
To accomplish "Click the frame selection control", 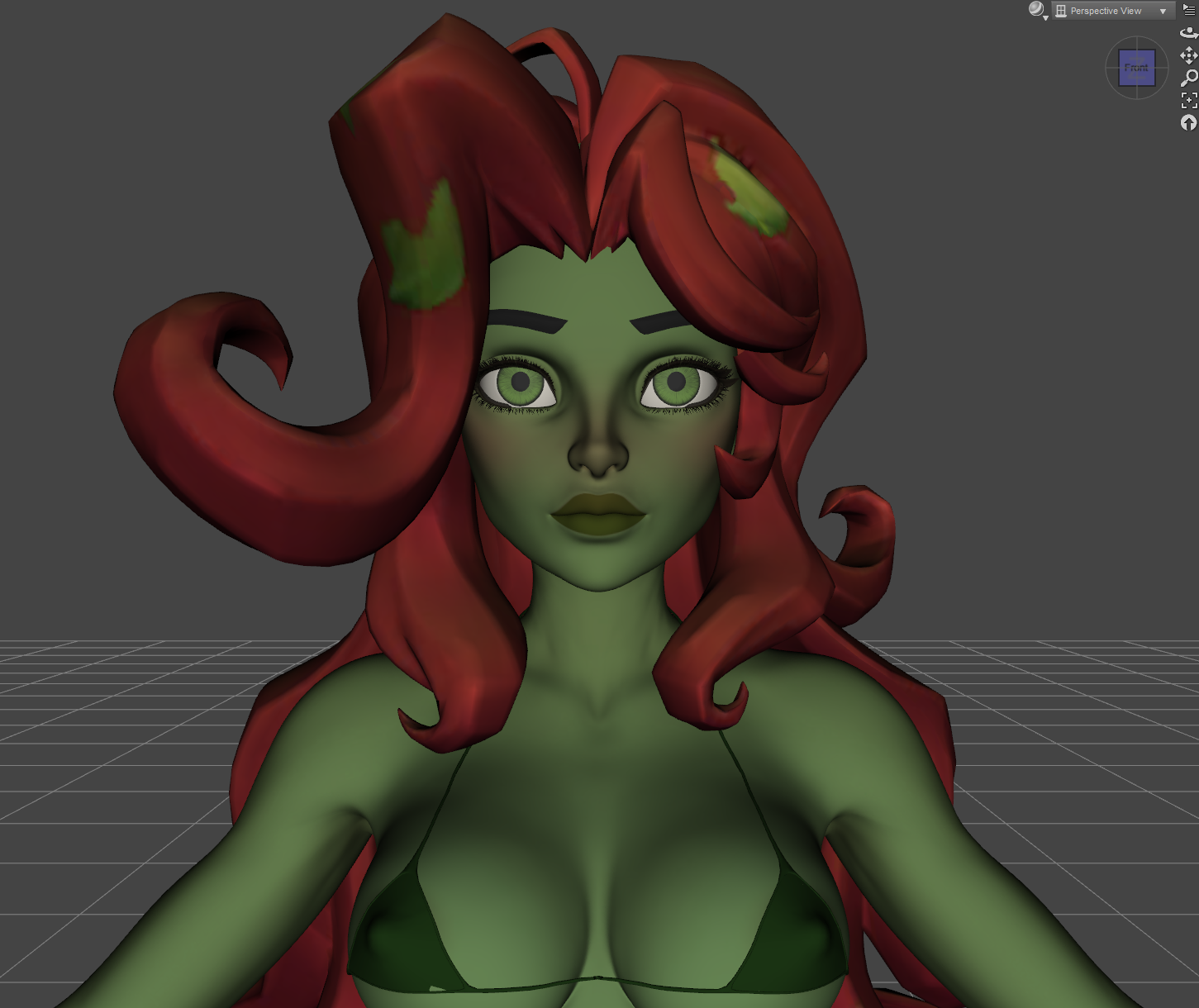I will (1189, 100).
